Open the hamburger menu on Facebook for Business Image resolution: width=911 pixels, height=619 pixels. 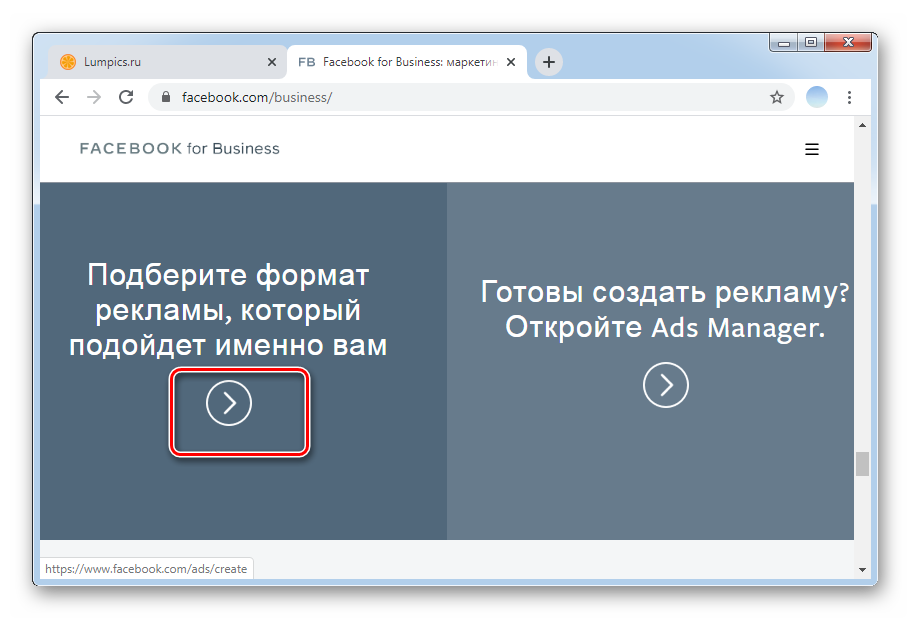click(x=812, y=149)
